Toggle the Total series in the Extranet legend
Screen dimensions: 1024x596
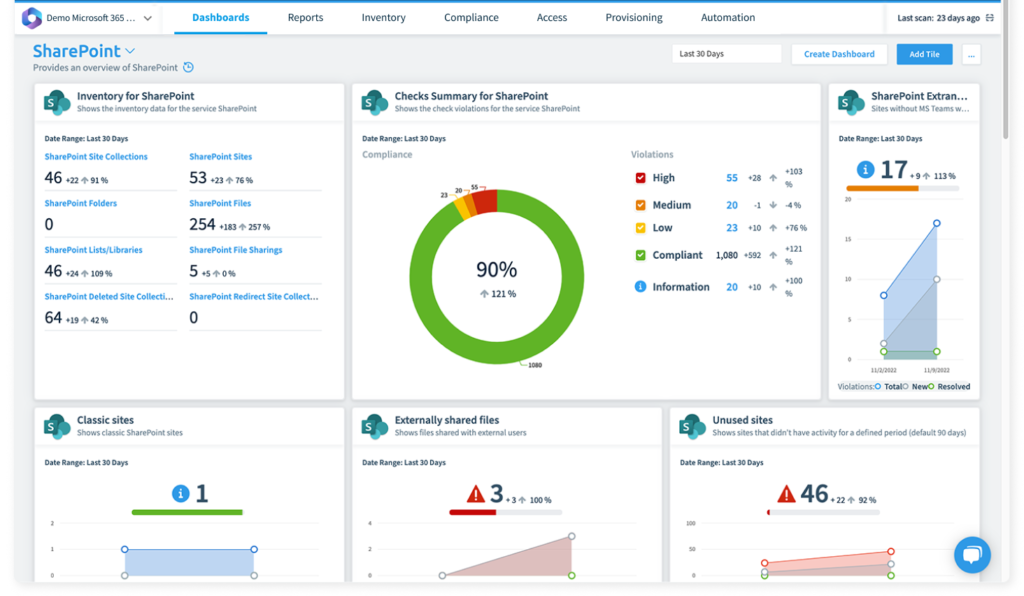[x=889, y=386]
